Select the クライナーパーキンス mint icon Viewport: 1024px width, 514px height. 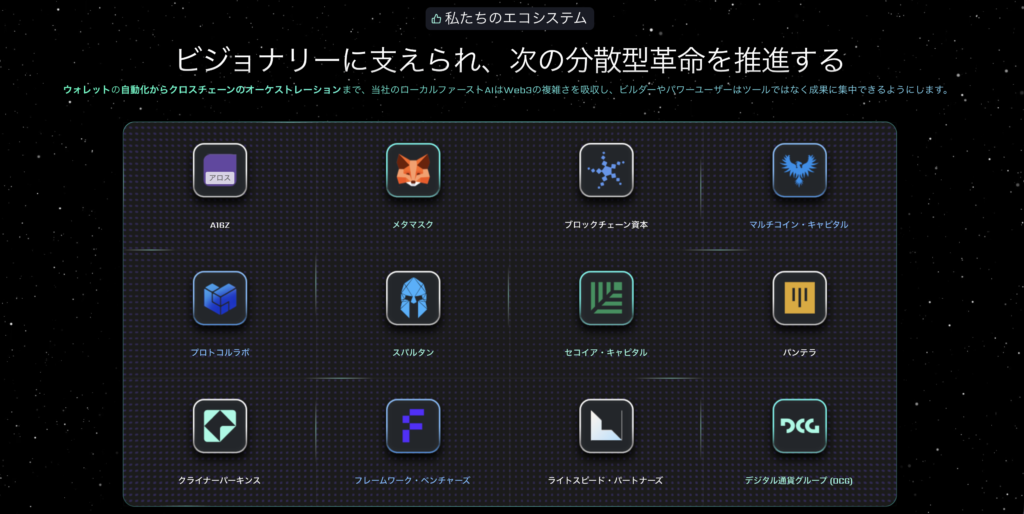[x=220, y=426]
